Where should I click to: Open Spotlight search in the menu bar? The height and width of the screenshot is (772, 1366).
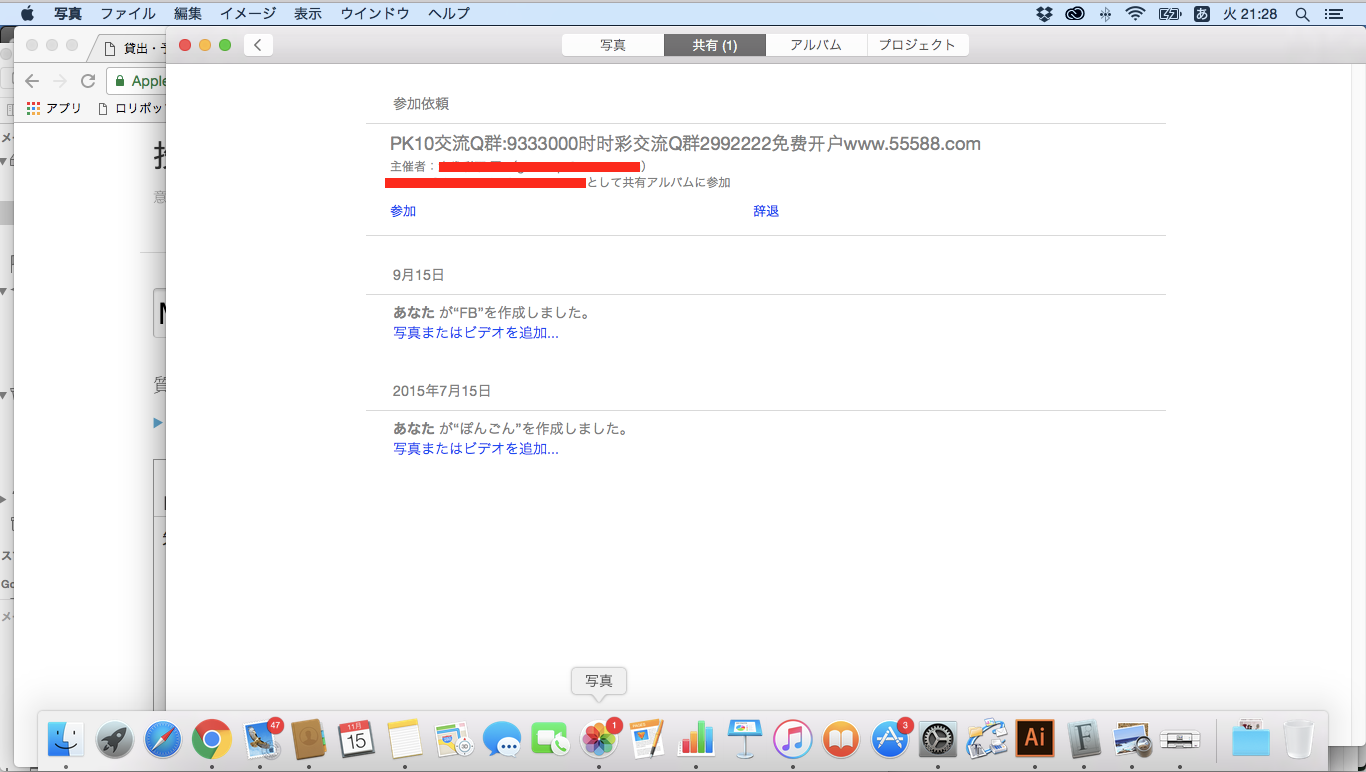pos(1302,14)
